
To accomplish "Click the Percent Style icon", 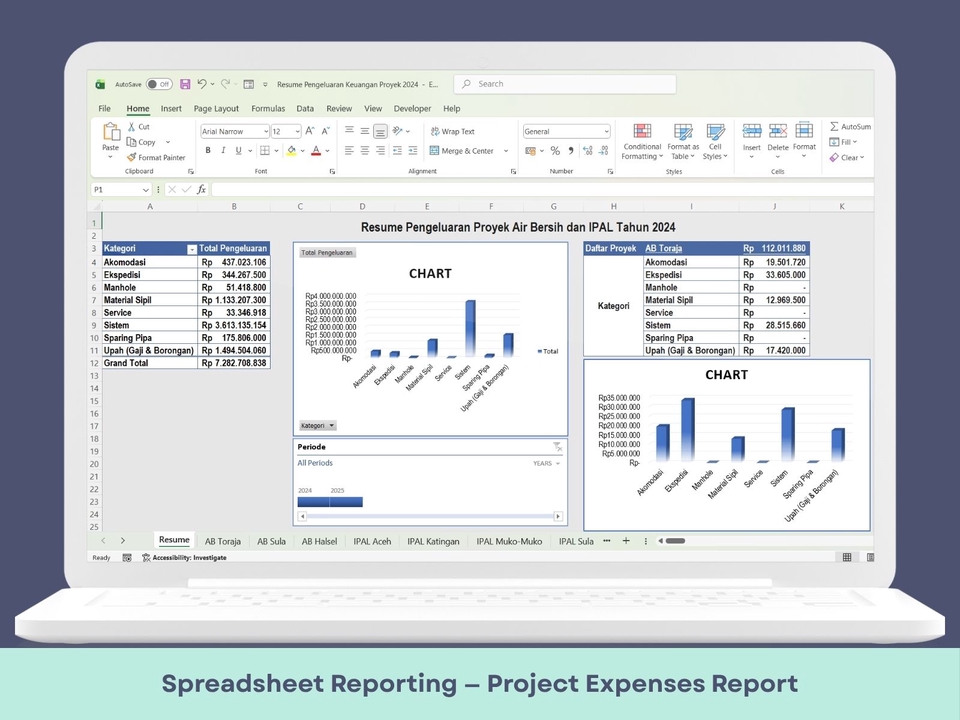I will coord(556,151).
